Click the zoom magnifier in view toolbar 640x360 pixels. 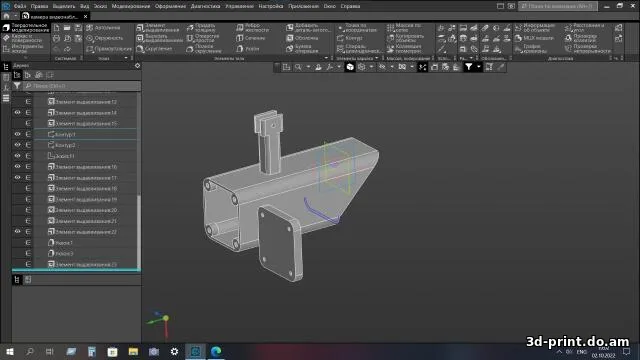[x=298, y=67]
